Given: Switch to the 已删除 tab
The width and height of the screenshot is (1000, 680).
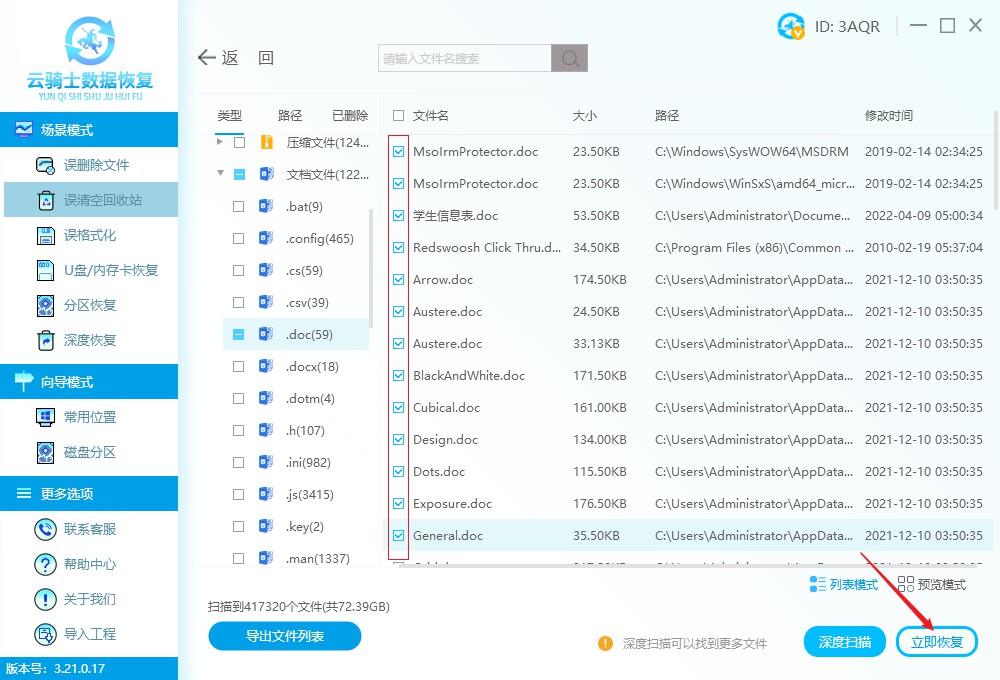Looking at the screenshot, I should [350, 115].
